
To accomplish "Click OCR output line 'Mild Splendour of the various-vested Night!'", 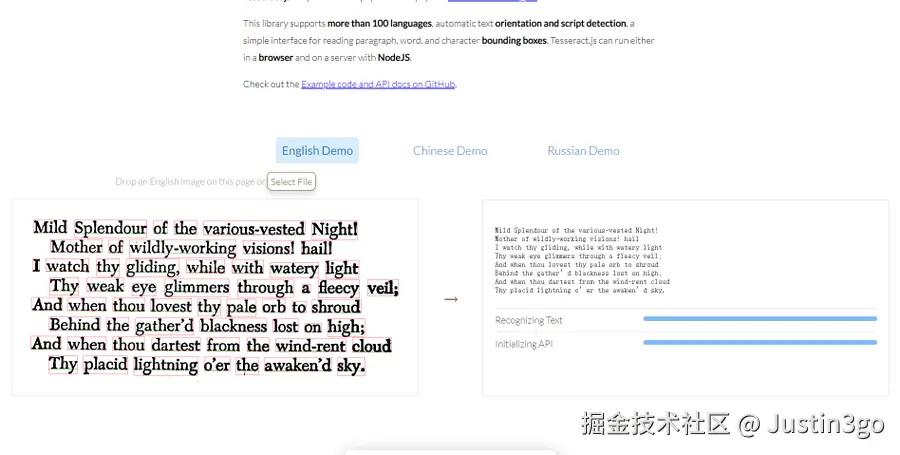I will click(576, 230).
